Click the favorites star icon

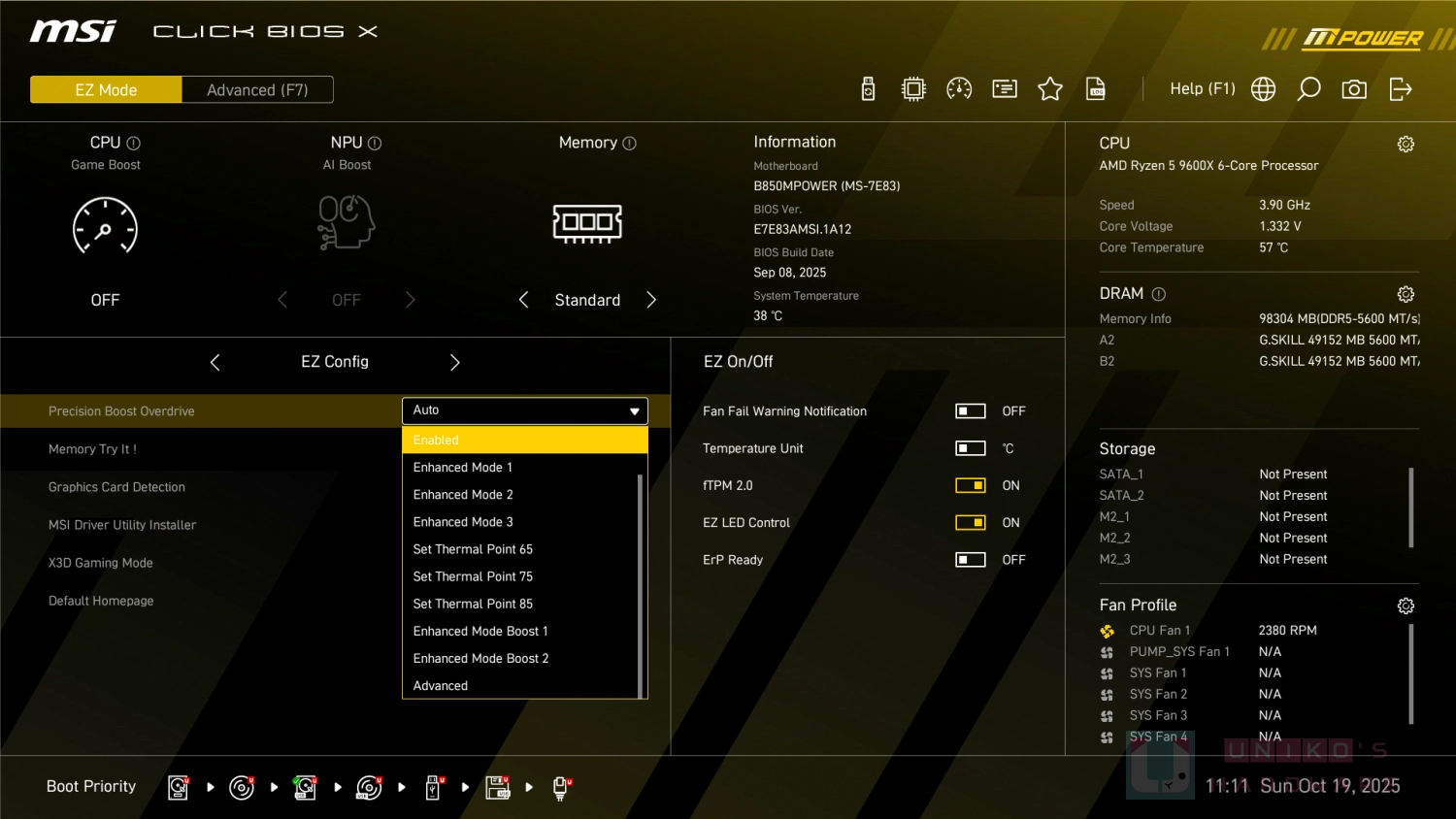point(1049,89)
